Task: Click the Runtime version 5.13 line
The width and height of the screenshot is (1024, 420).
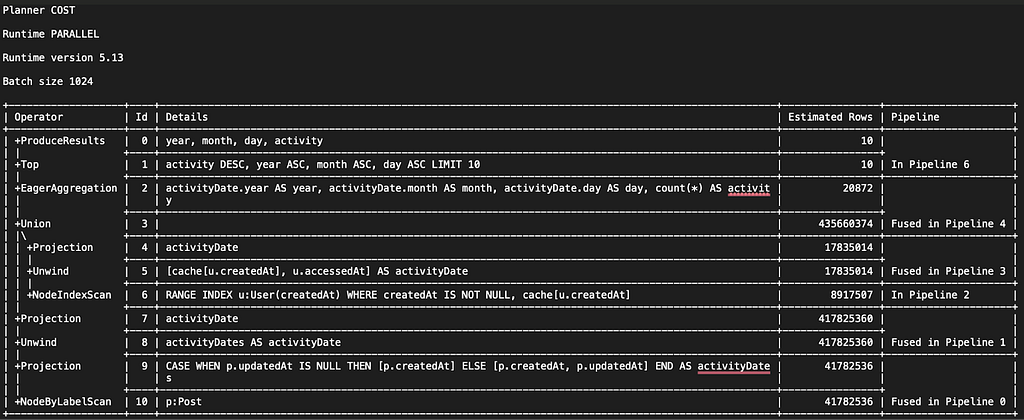Action: click(x=63, y=57)
